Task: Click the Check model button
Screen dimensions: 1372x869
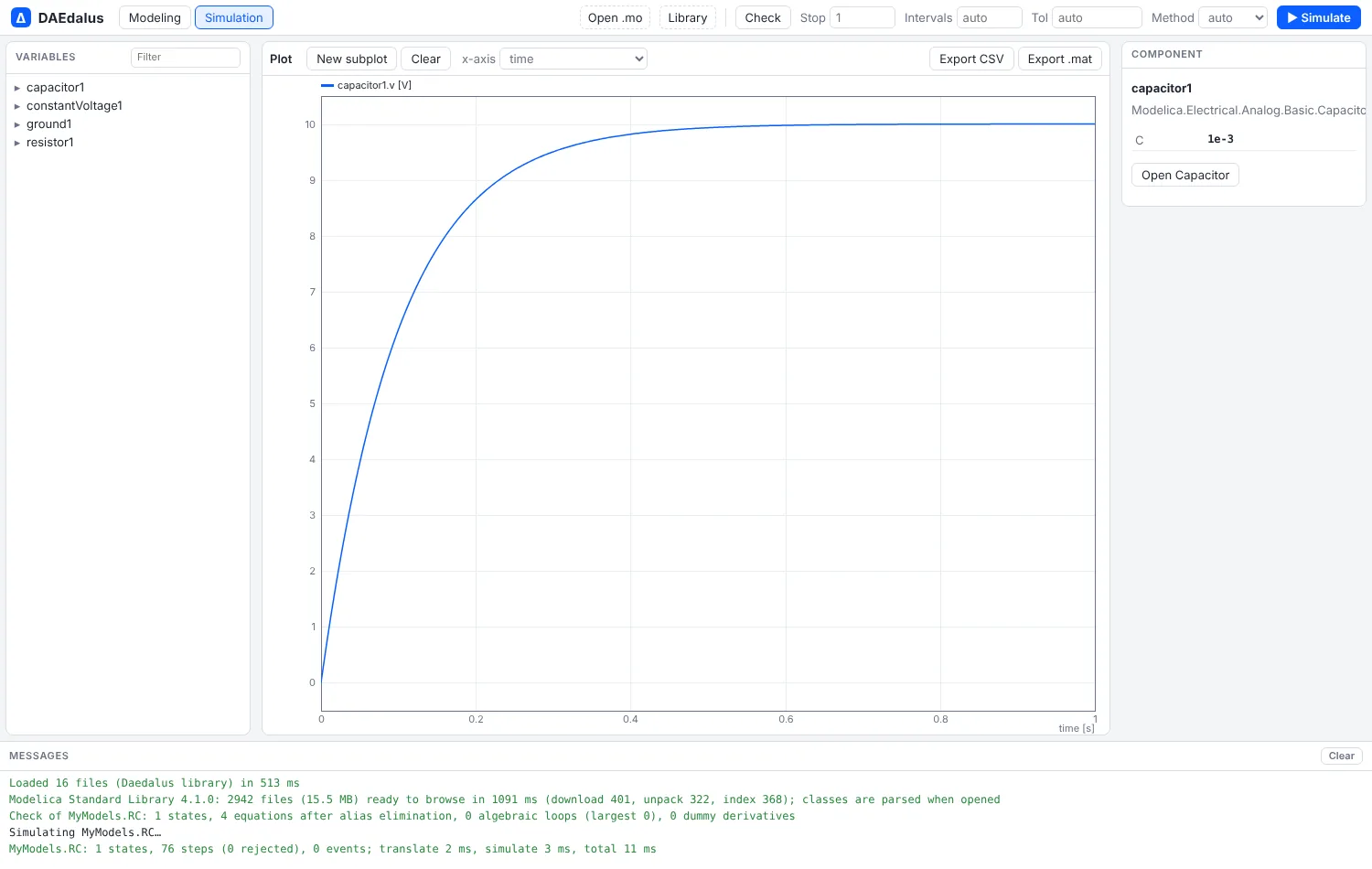Action: [x=763, y=17]
